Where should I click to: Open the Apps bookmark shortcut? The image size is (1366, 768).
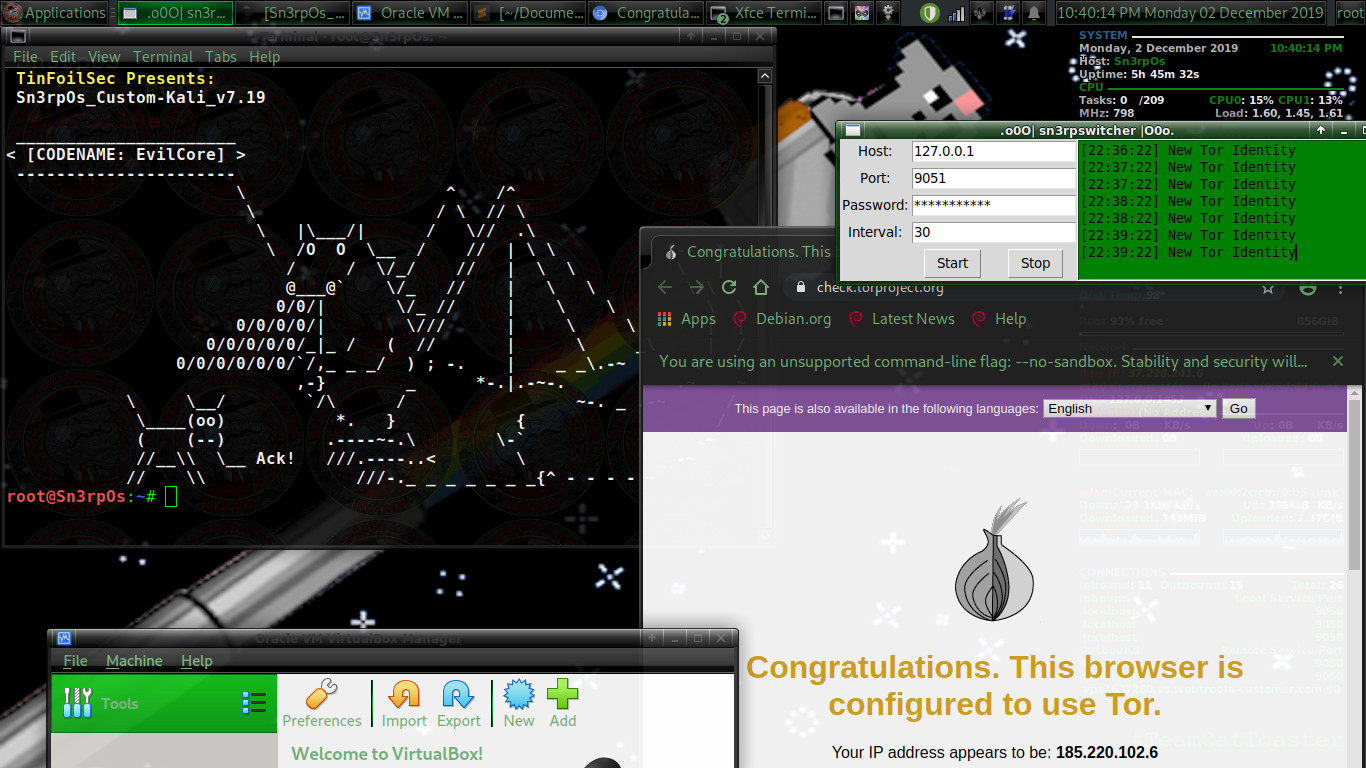click(686, 319)
